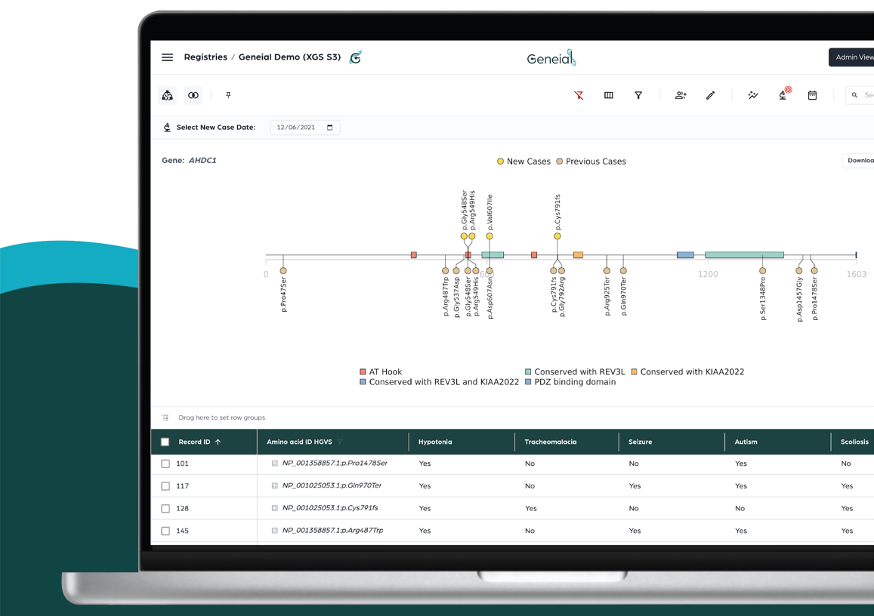Select the triangle shapes view icon
This screenshot has width=874, height=616.
point(167,95)
